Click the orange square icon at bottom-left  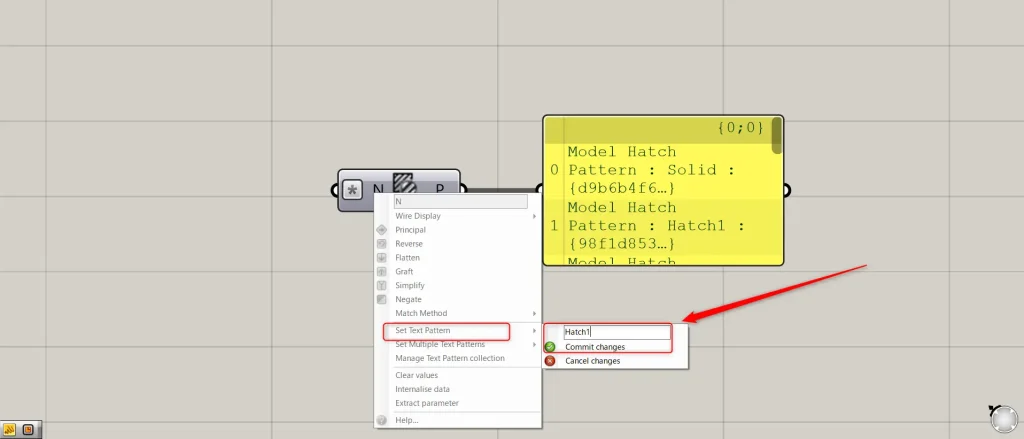[x=28, y=429]
